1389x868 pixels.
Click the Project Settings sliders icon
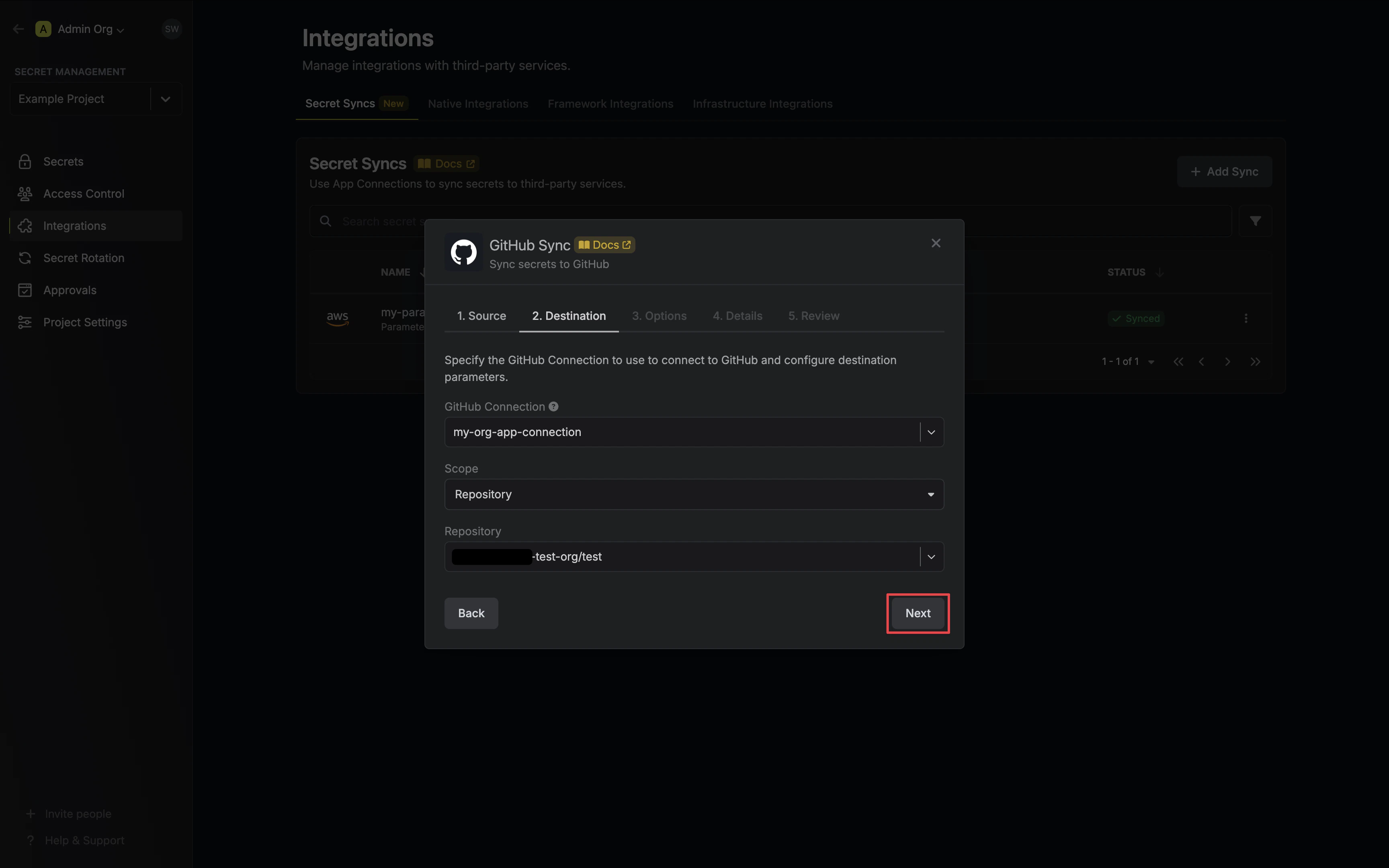(x=25, y=322)
